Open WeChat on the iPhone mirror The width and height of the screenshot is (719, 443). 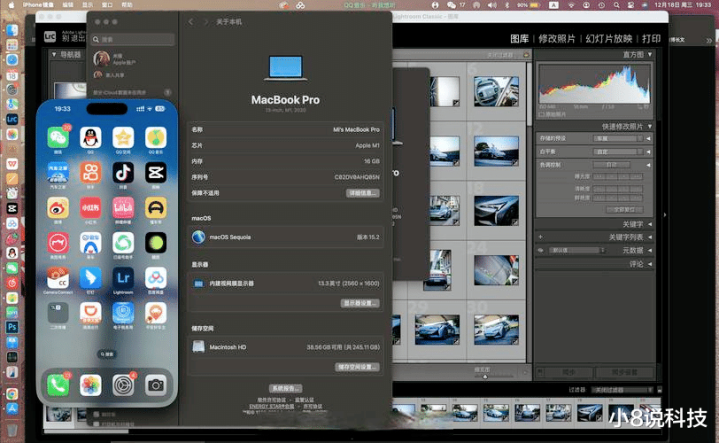[x=58, y=138]
